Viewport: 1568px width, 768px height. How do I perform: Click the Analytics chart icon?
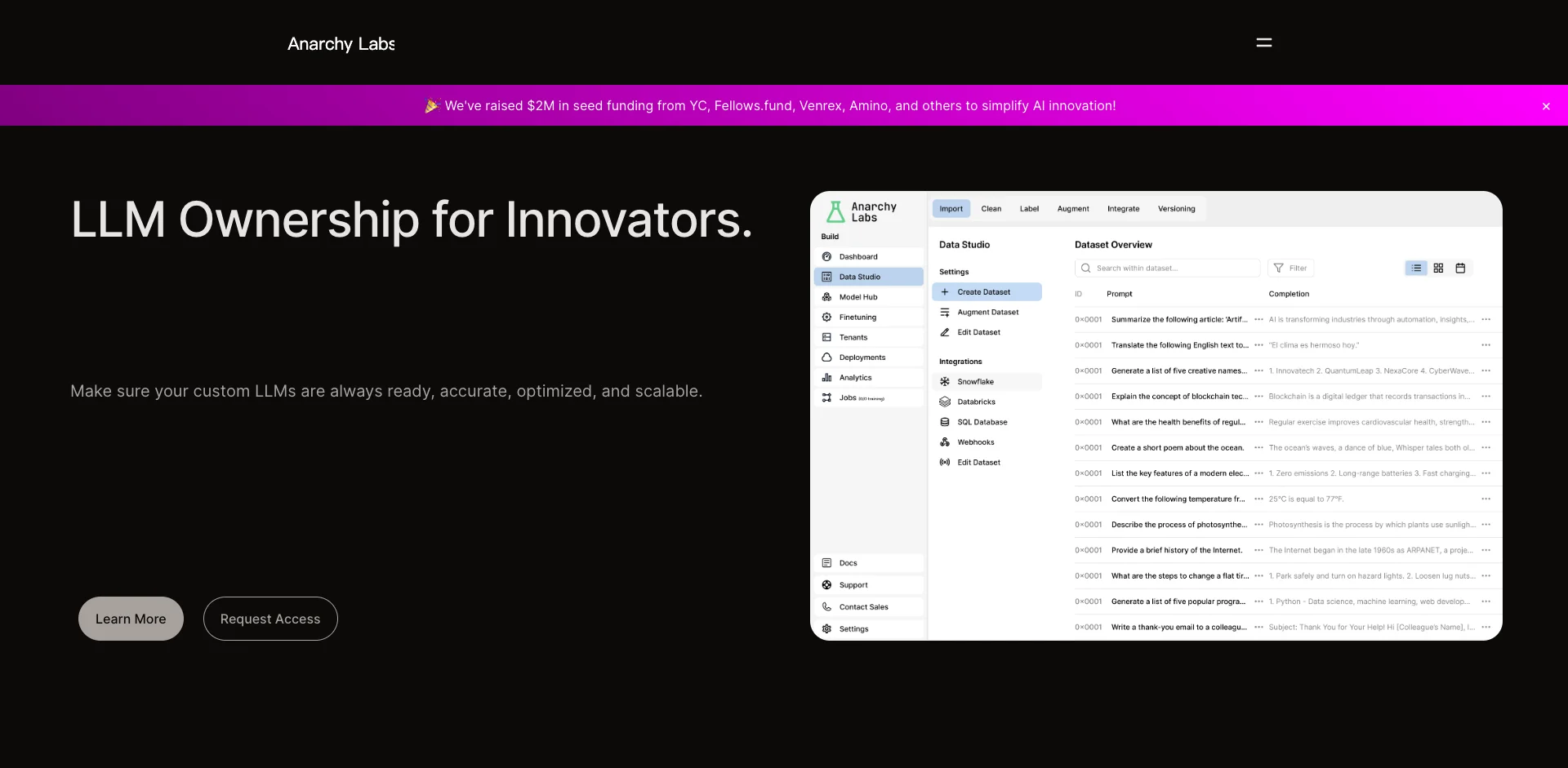click(826, 377)
